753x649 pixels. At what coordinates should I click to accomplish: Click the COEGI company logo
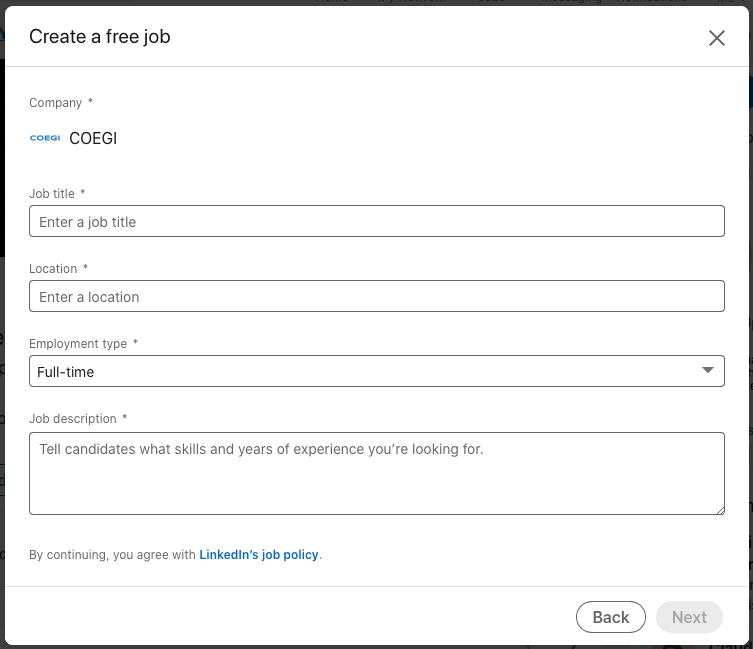tap(45, 138)
